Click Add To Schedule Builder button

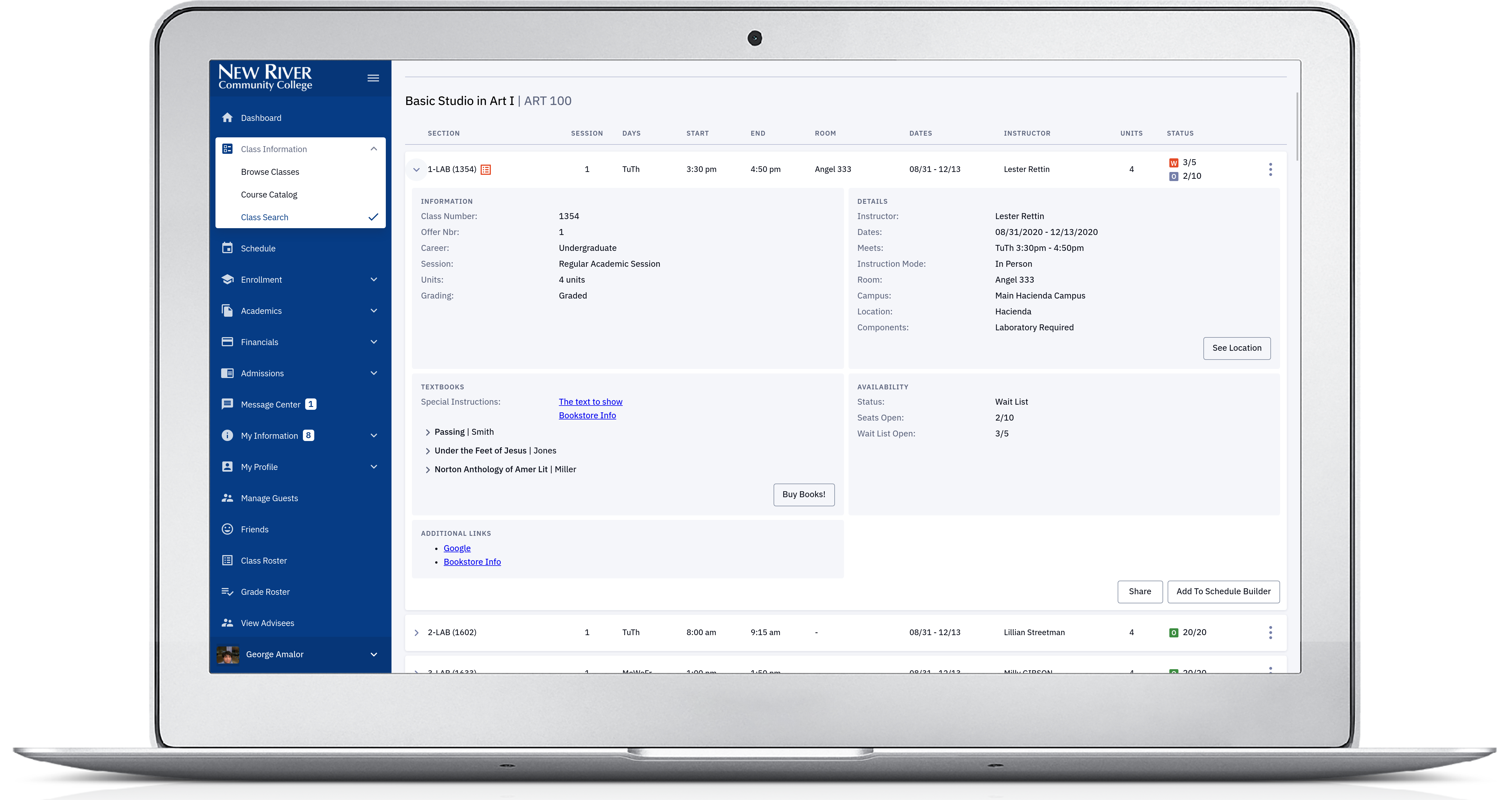(x=1223, y=591)
